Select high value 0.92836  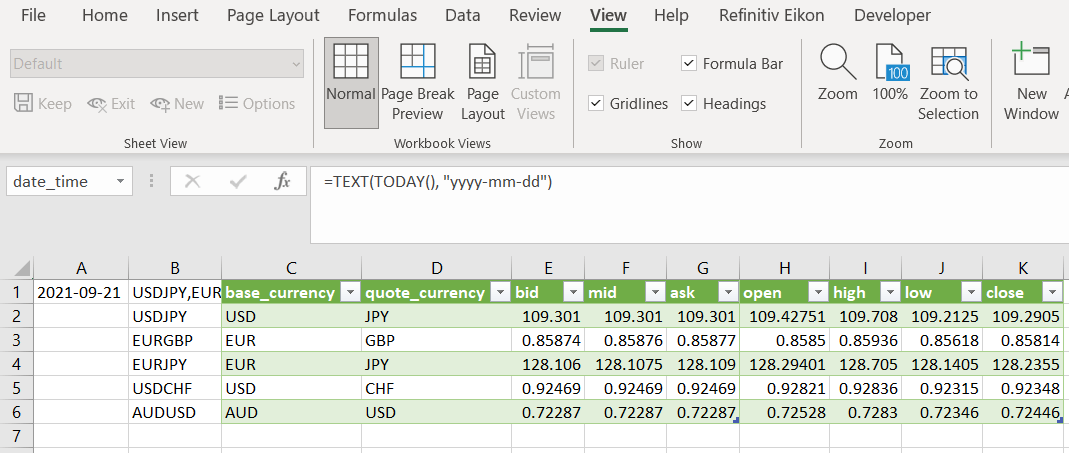tap(866, 388)
